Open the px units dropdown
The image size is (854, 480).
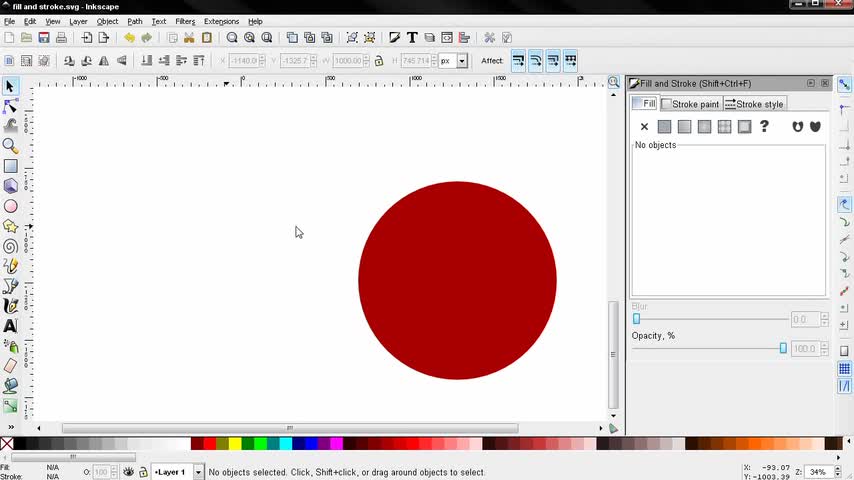click(461, 61)
